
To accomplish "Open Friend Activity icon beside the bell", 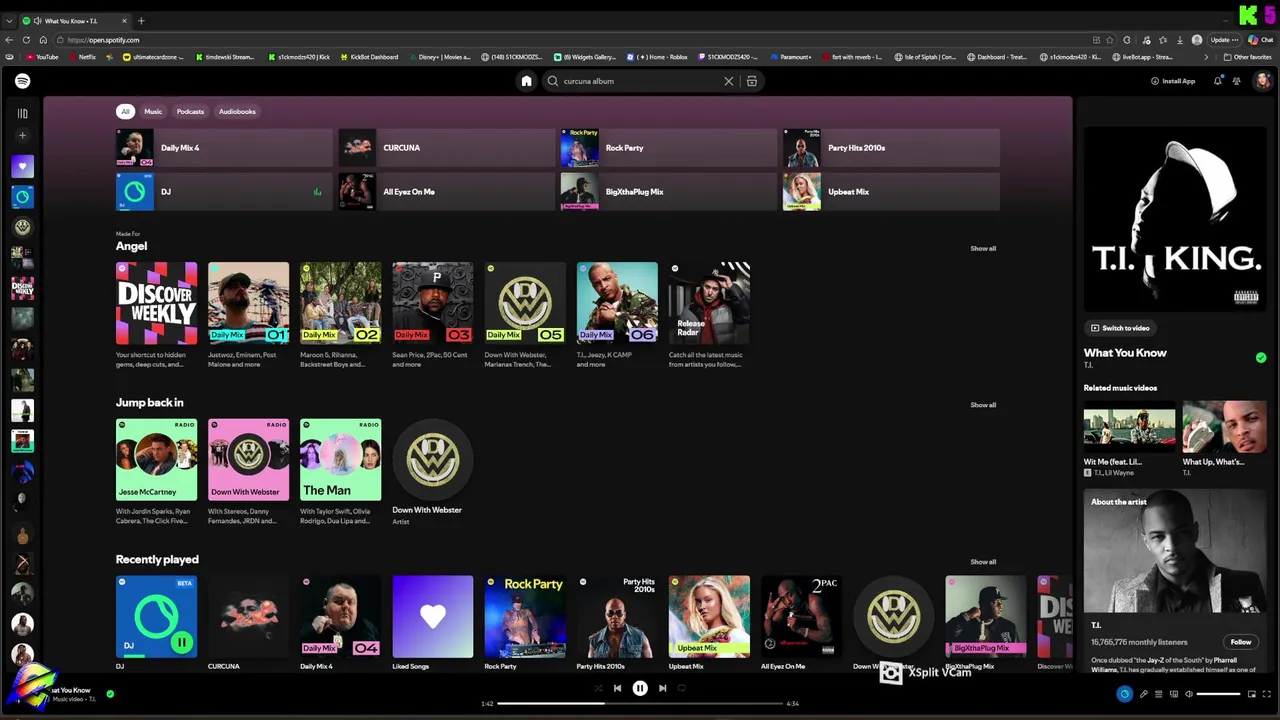I will point(1237,81).
